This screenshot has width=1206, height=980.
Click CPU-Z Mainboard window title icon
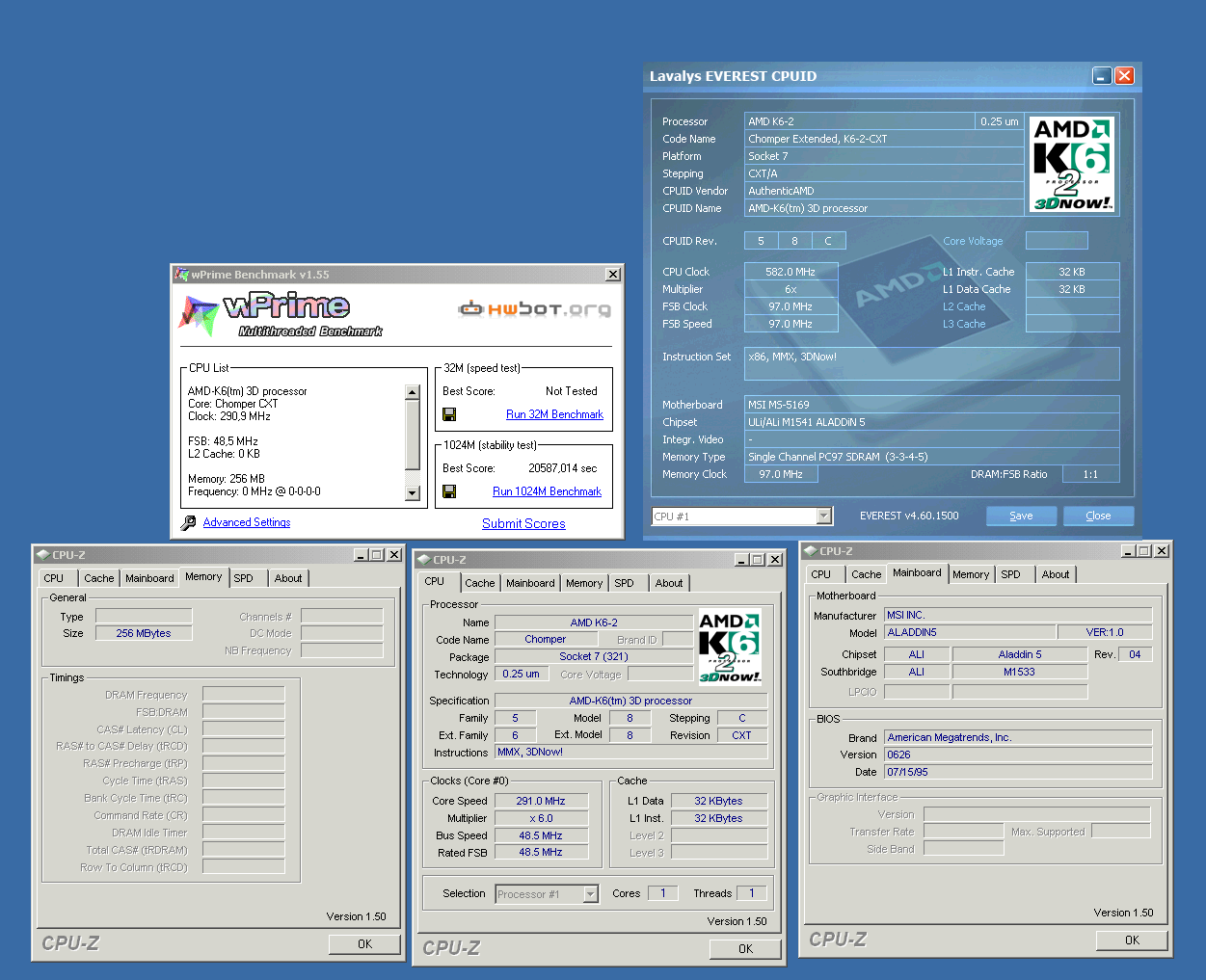810,551
